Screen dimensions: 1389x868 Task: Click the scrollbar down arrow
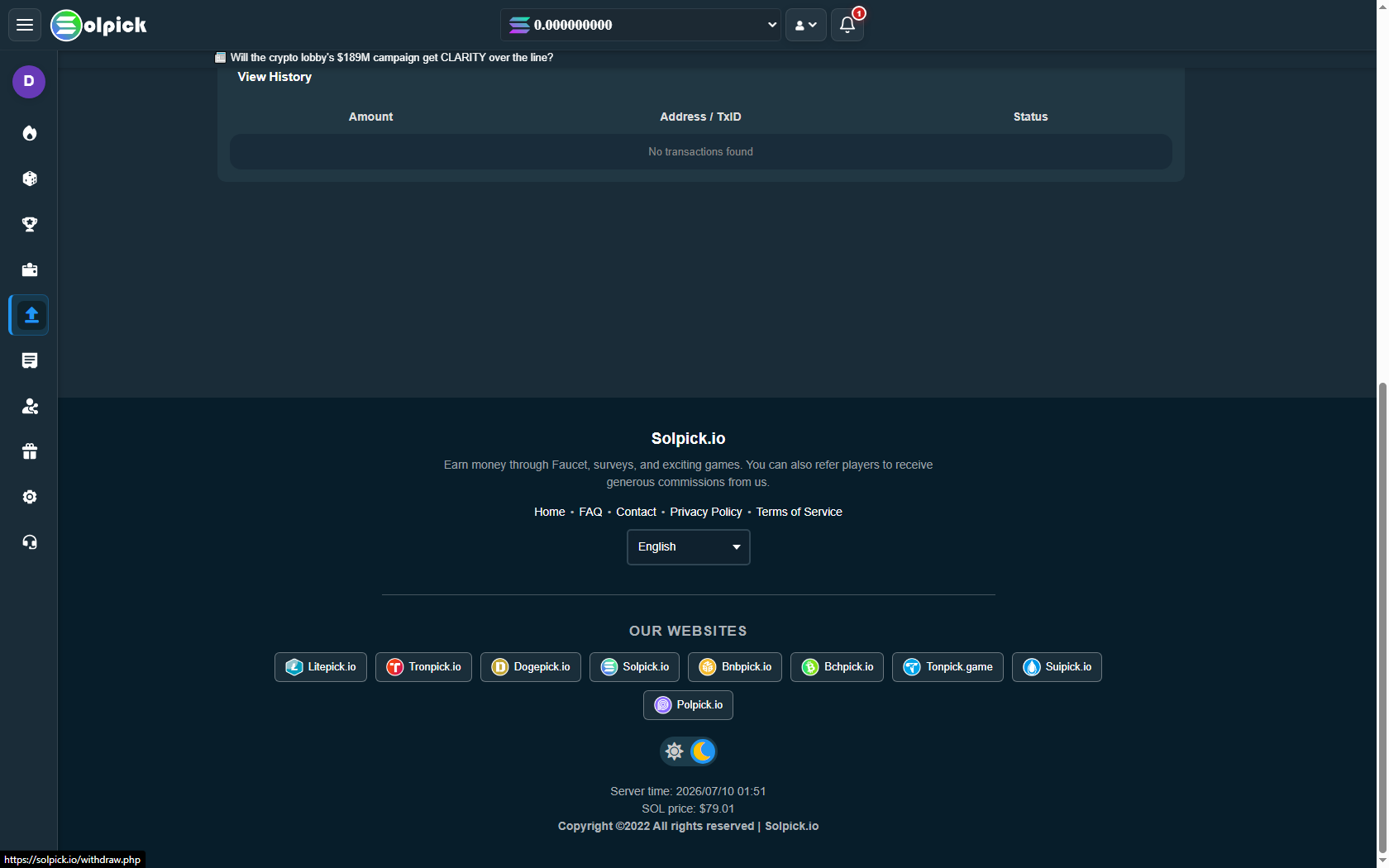click(x=1382, y=861)
